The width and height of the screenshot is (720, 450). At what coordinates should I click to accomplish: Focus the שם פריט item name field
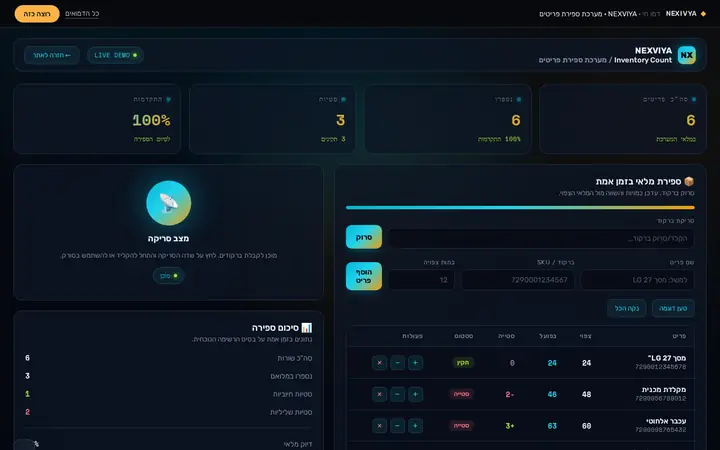pos(637,280)
